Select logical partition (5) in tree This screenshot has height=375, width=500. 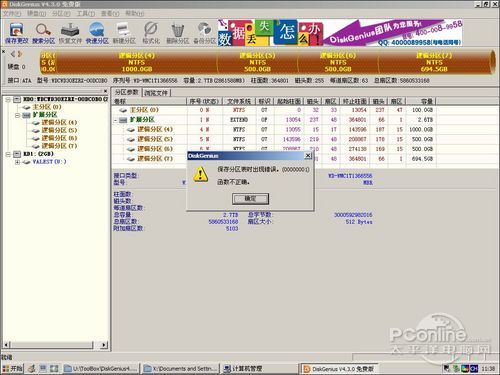pos(59,130)
